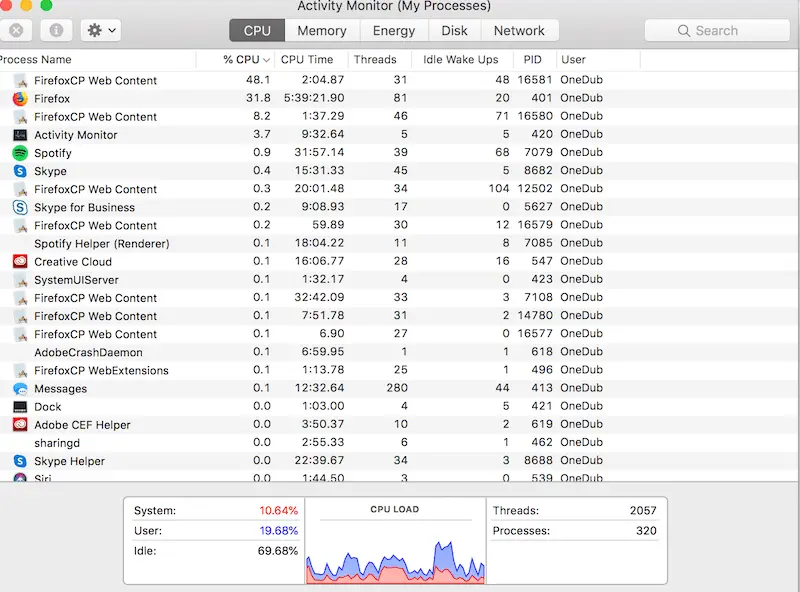Switch to the Network tab
This screenshot has width=800, height=592.
pos(519,31)
